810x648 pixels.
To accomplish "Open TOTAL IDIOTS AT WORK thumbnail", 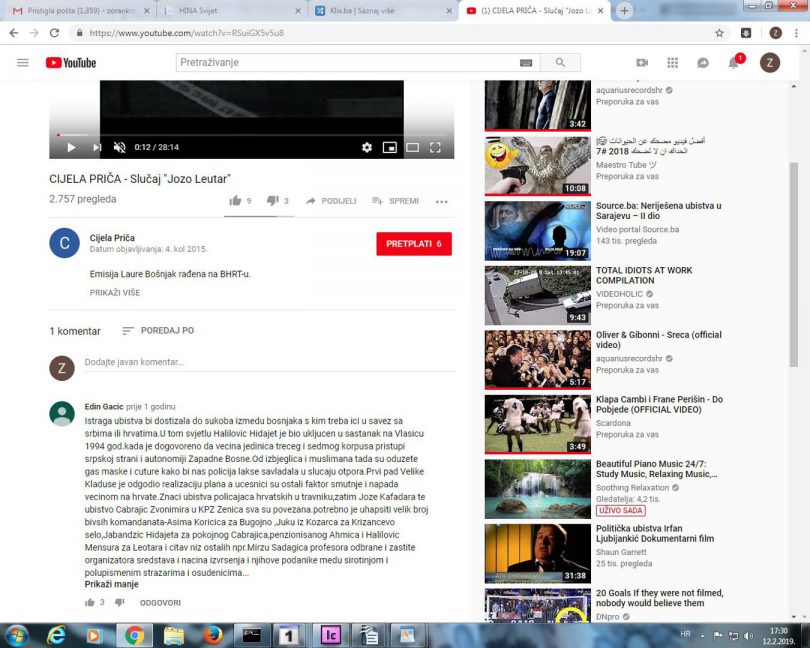I will coord(523,295).
